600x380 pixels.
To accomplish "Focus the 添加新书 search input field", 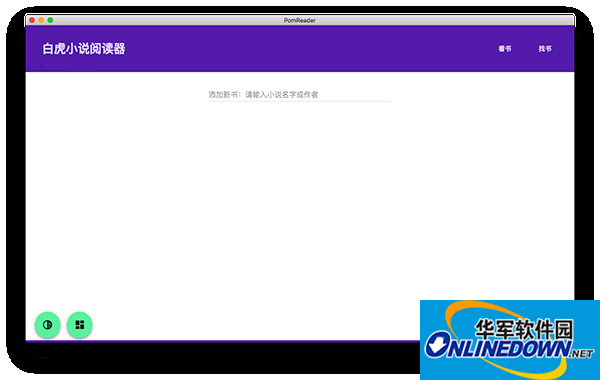I will [x=300, y=95].
